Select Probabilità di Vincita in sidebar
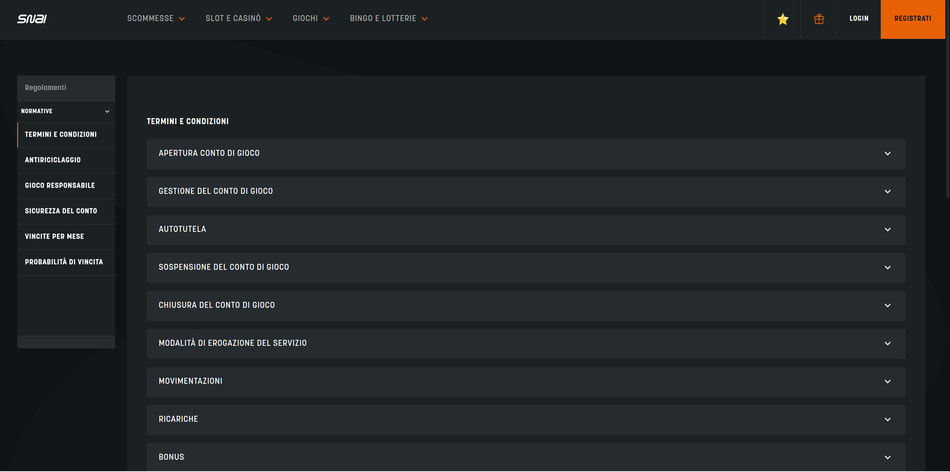This screenshot has width=950, height=472. (64, 262)
